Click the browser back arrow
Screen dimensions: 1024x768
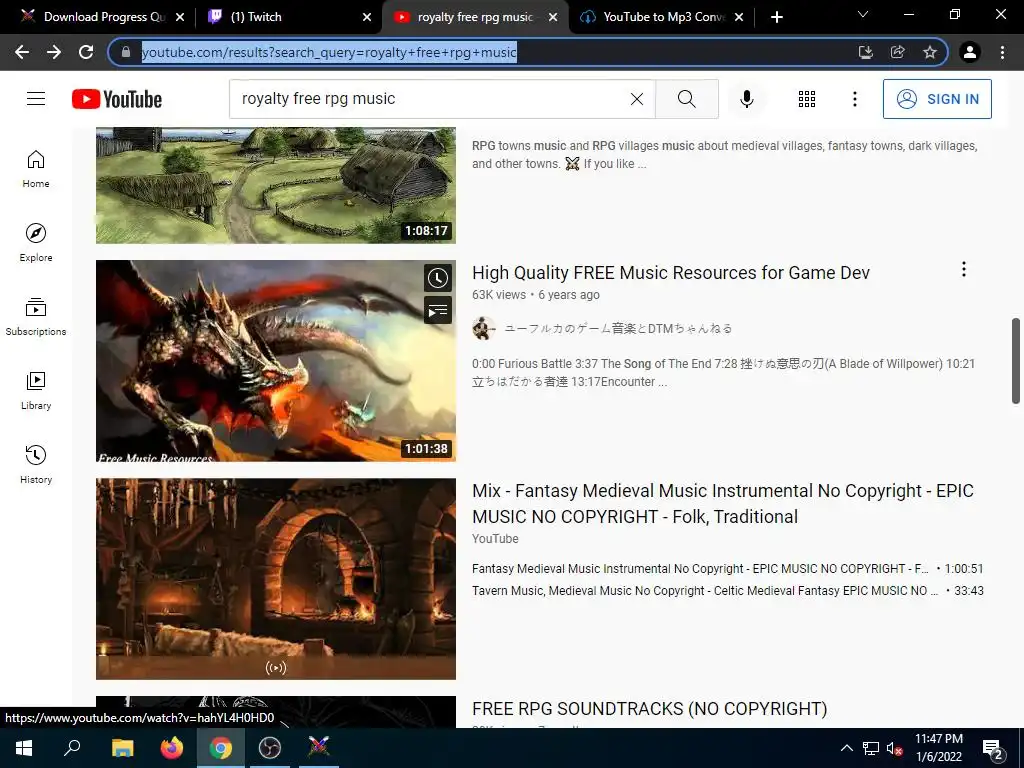point(22,52)
